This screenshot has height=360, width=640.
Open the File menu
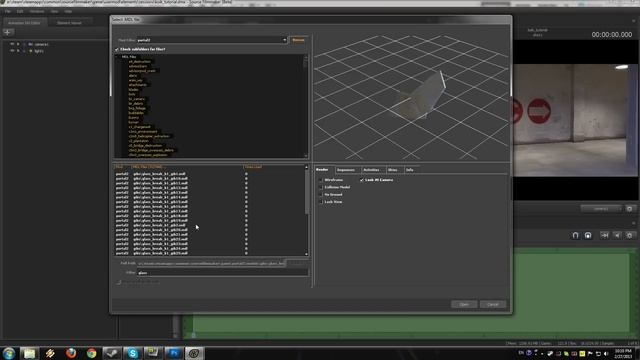click(8, 11)
